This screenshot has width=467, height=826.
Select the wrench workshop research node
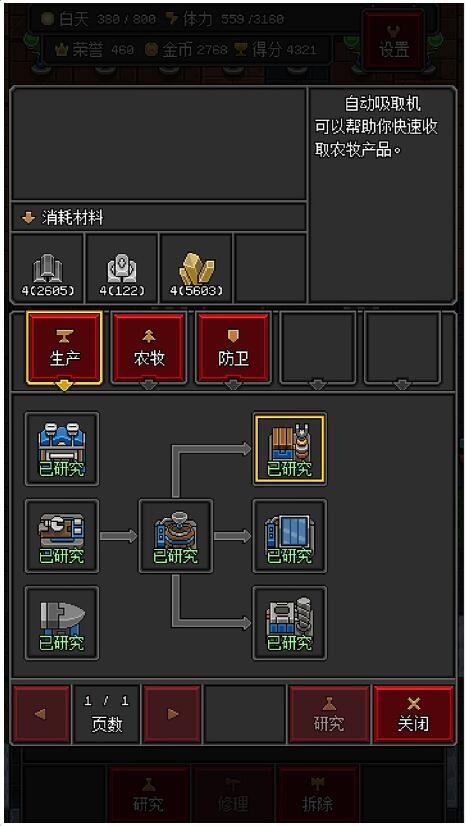62,536
